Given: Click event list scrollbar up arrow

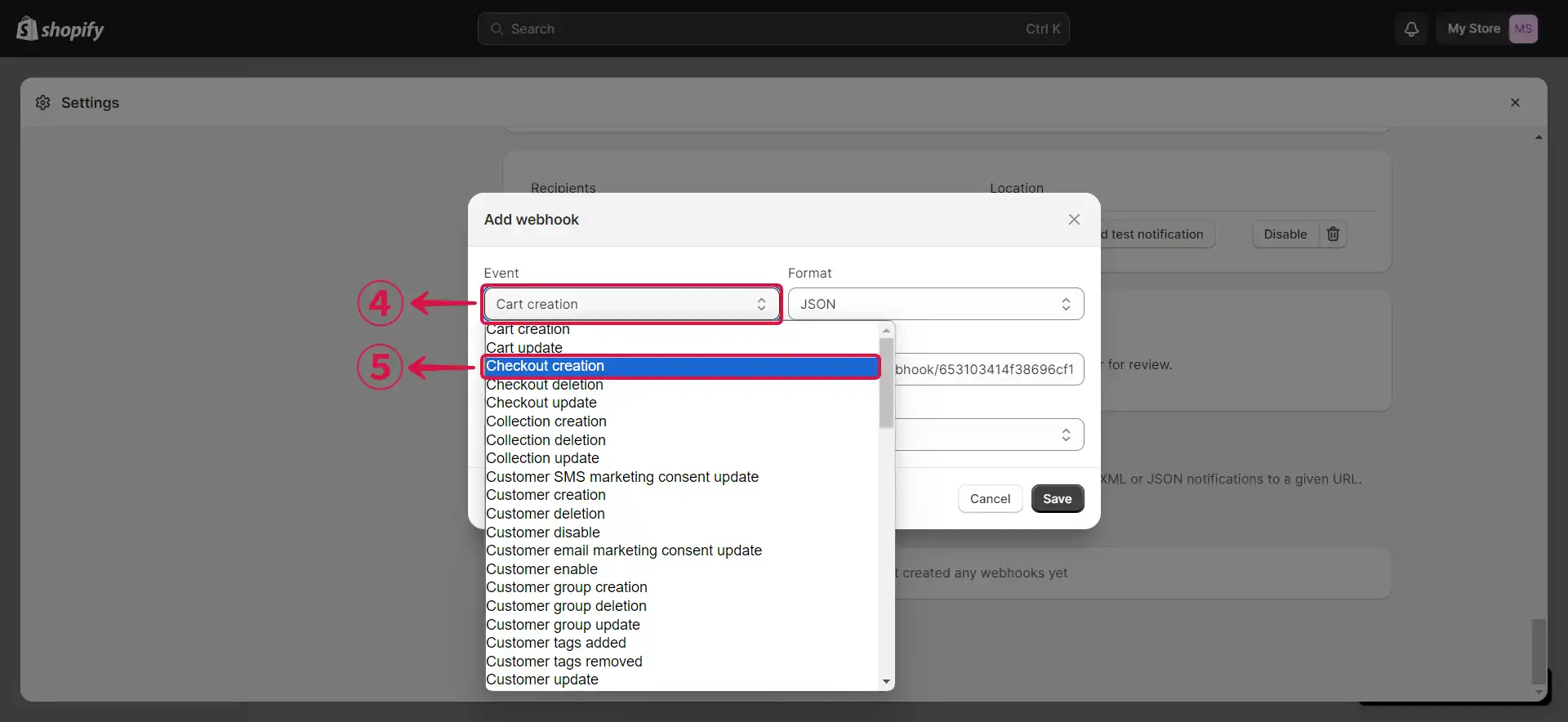Looking at the screenshot, I should pos(886,331).
